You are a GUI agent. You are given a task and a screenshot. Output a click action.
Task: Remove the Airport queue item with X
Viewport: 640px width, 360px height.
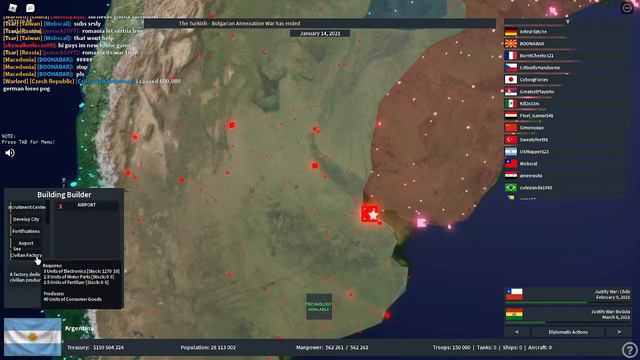click(x=60, y=207)
